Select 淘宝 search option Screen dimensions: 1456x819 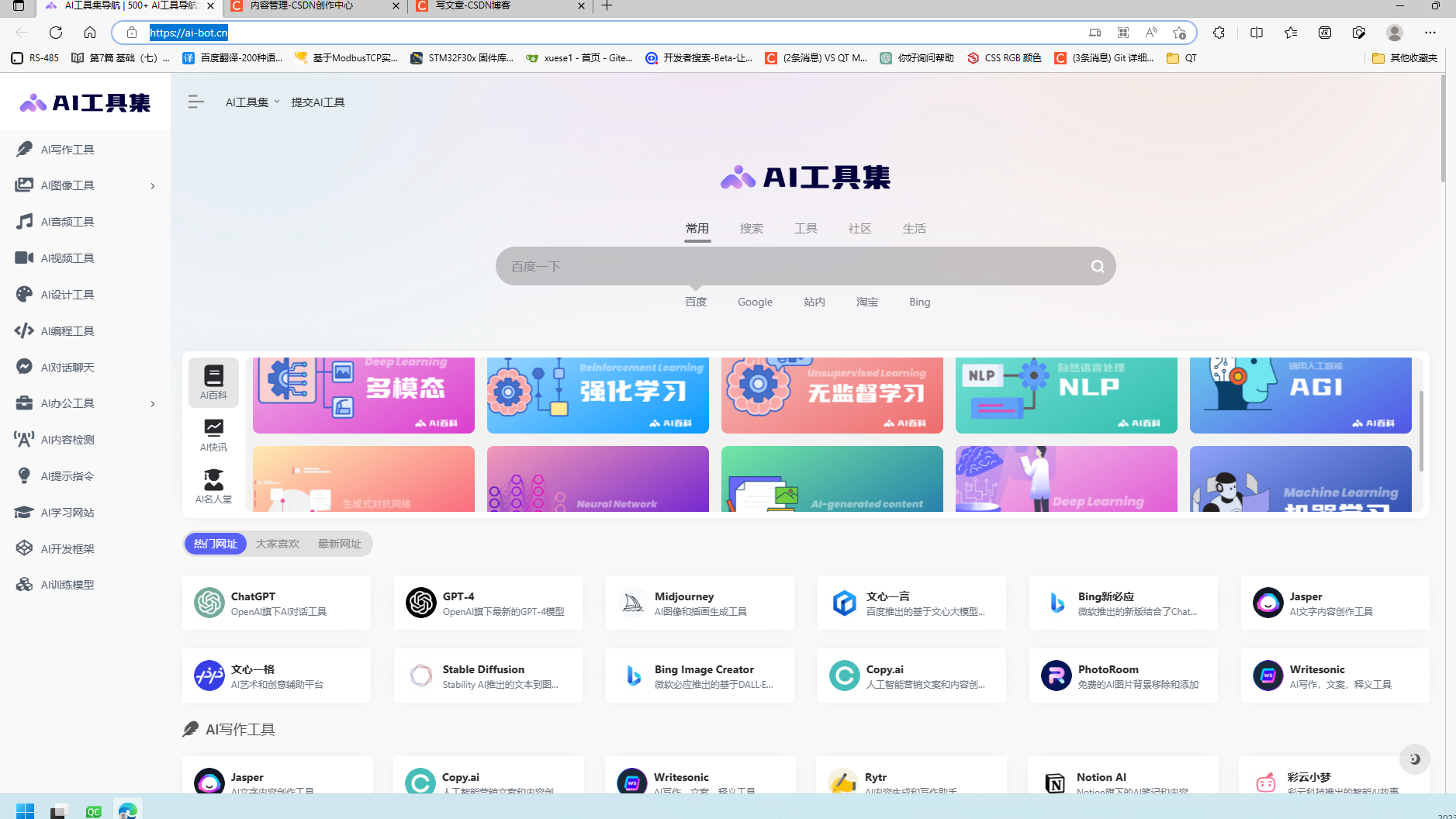tap(866, 302)
